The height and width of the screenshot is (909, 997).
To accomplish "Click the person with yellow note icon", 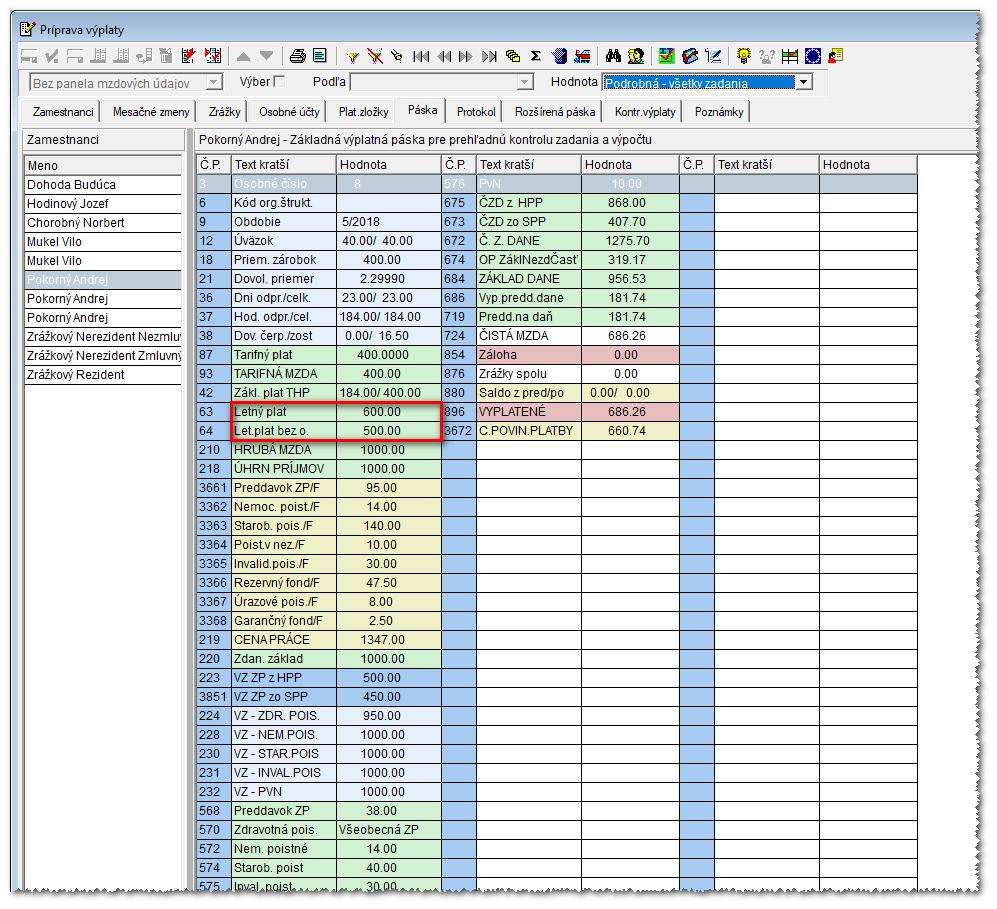I will click(x=835, y=56).
